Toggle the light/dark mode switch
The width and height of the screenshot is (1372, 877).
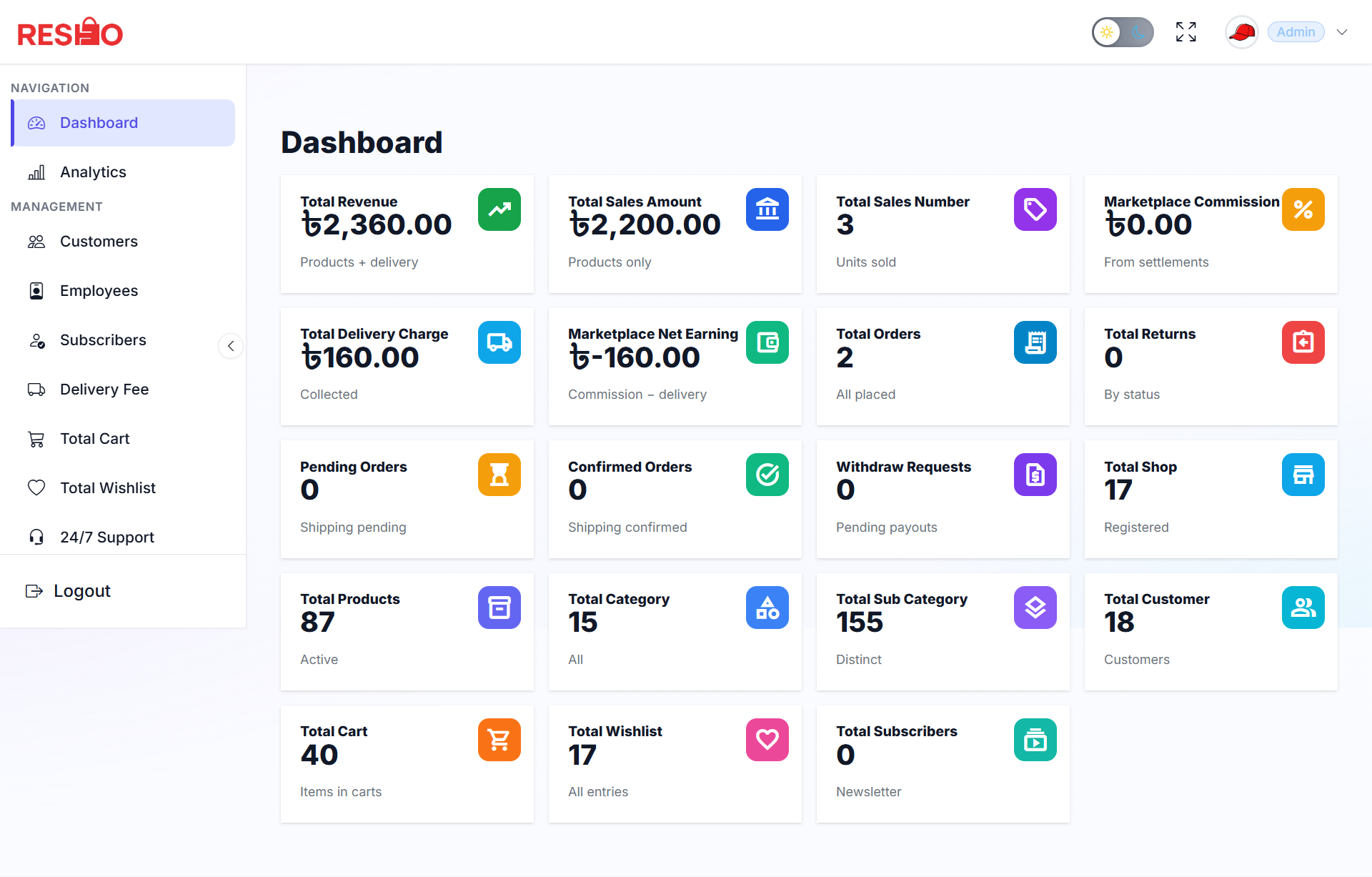[x=1122, y=32]
